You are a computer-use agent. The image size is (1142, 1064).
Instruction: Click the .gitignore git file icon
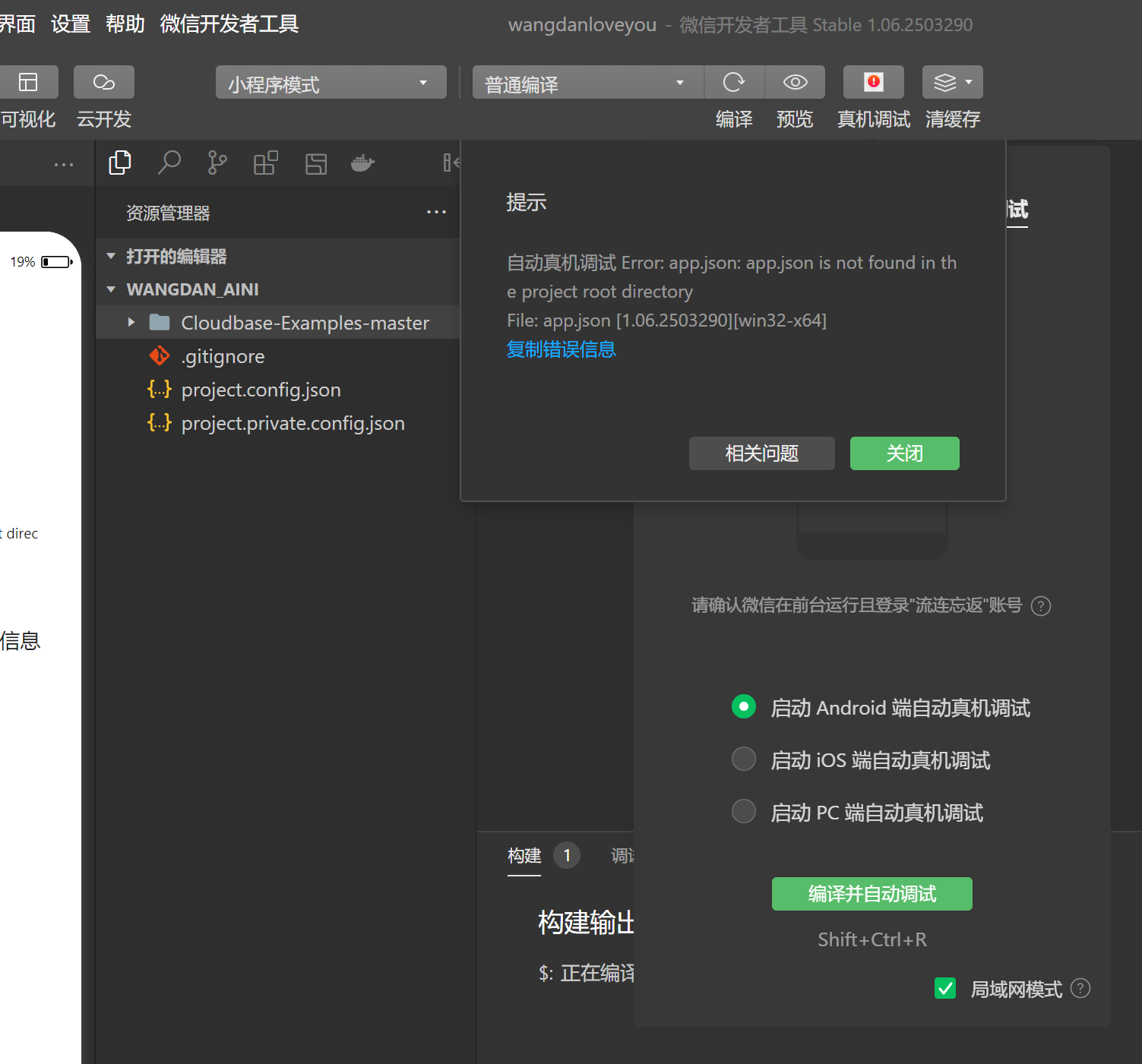pos(160,355)
